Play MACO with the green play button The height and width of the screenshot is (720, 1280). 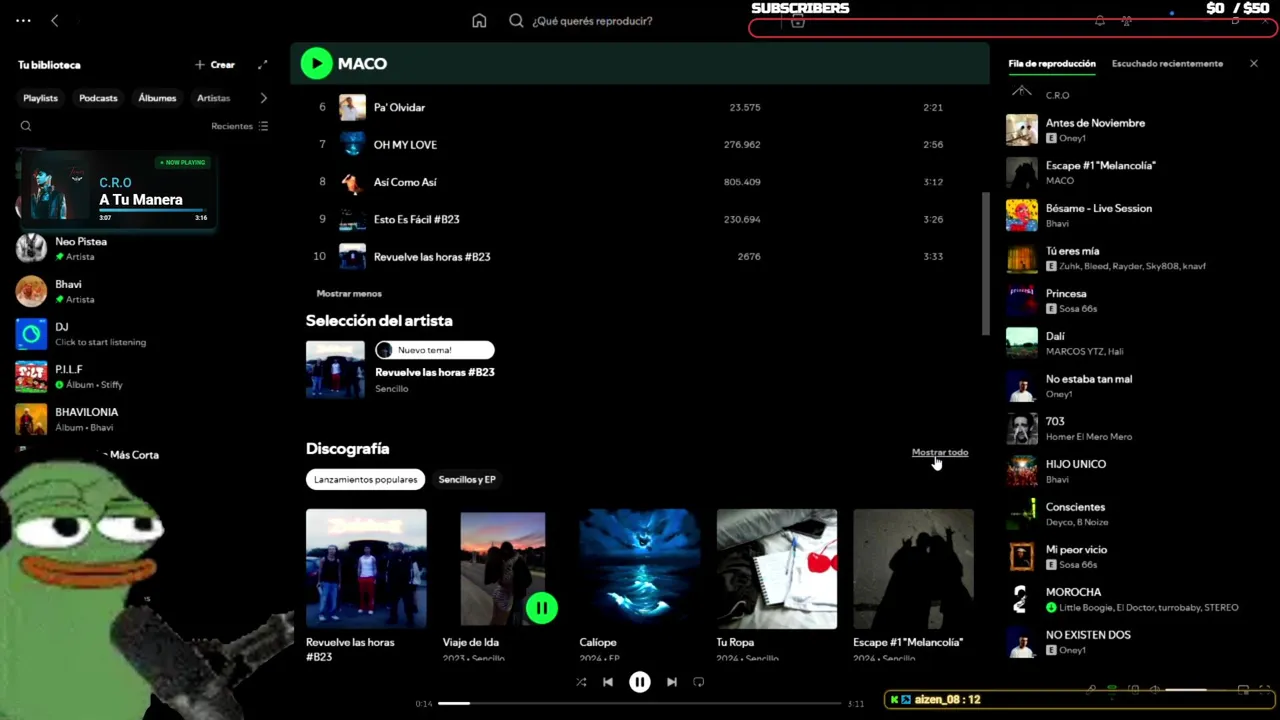click(316, 64)
